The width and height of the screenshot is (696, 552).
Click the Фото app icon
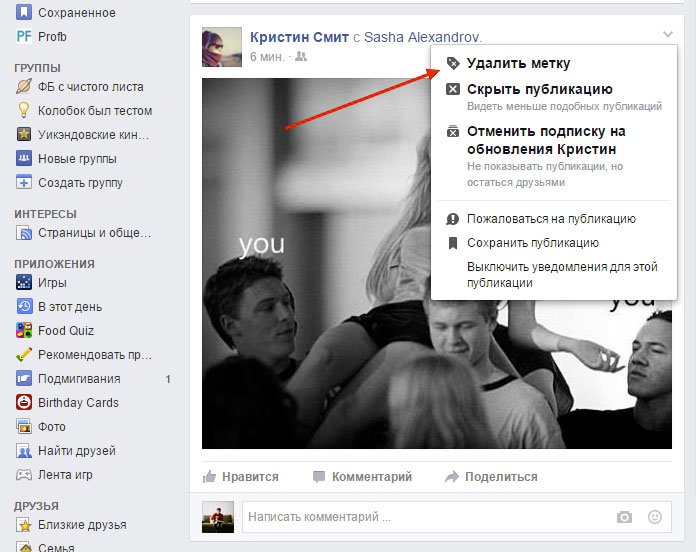tap(24, 427)
